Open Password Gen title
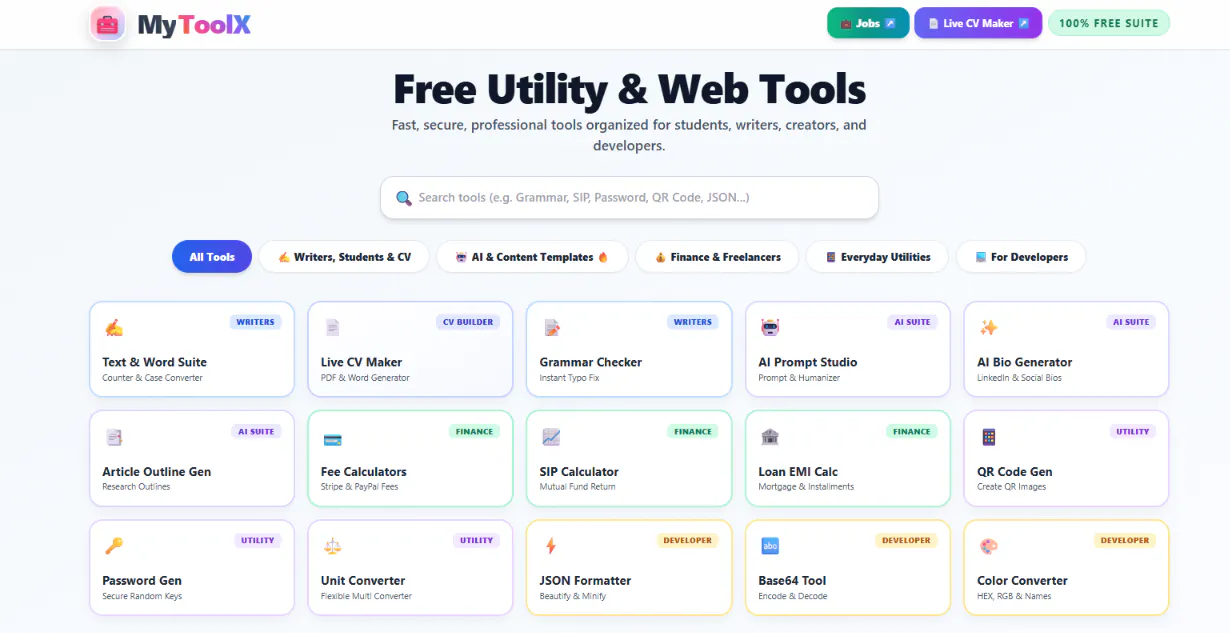 [x=142, y=581]
